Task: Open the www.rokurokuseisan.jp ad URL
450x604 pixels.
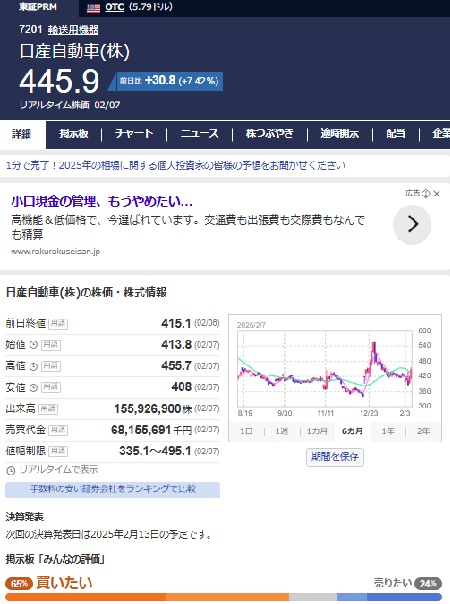Action: click(x=55, y=251)
